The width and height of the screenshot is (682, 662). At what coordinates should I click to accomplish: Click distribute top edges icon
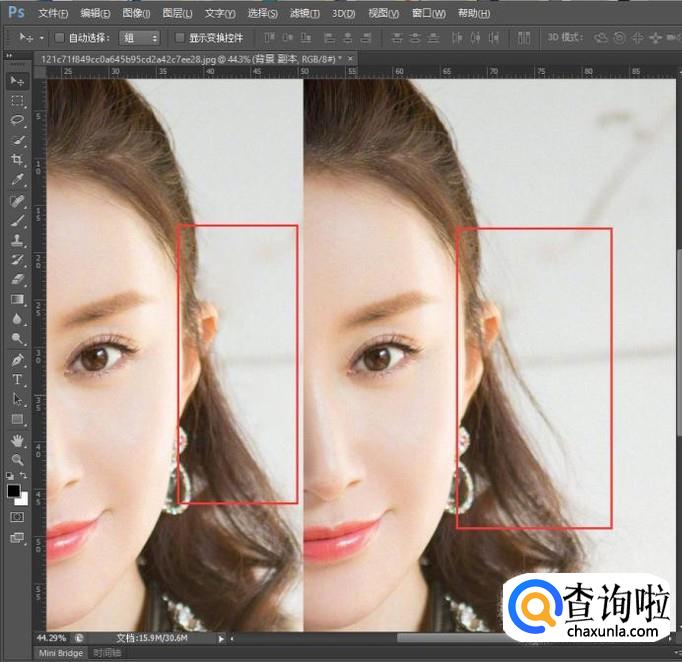(397, 38)
